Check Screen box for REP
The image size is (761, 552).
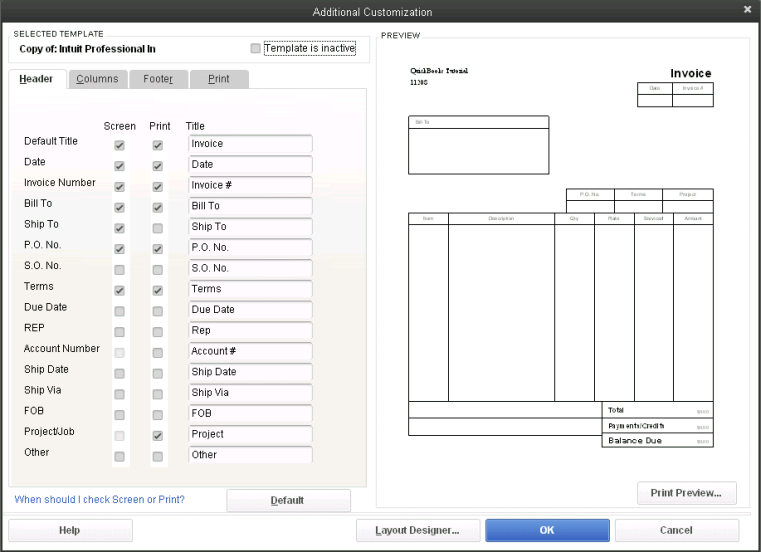119,332
